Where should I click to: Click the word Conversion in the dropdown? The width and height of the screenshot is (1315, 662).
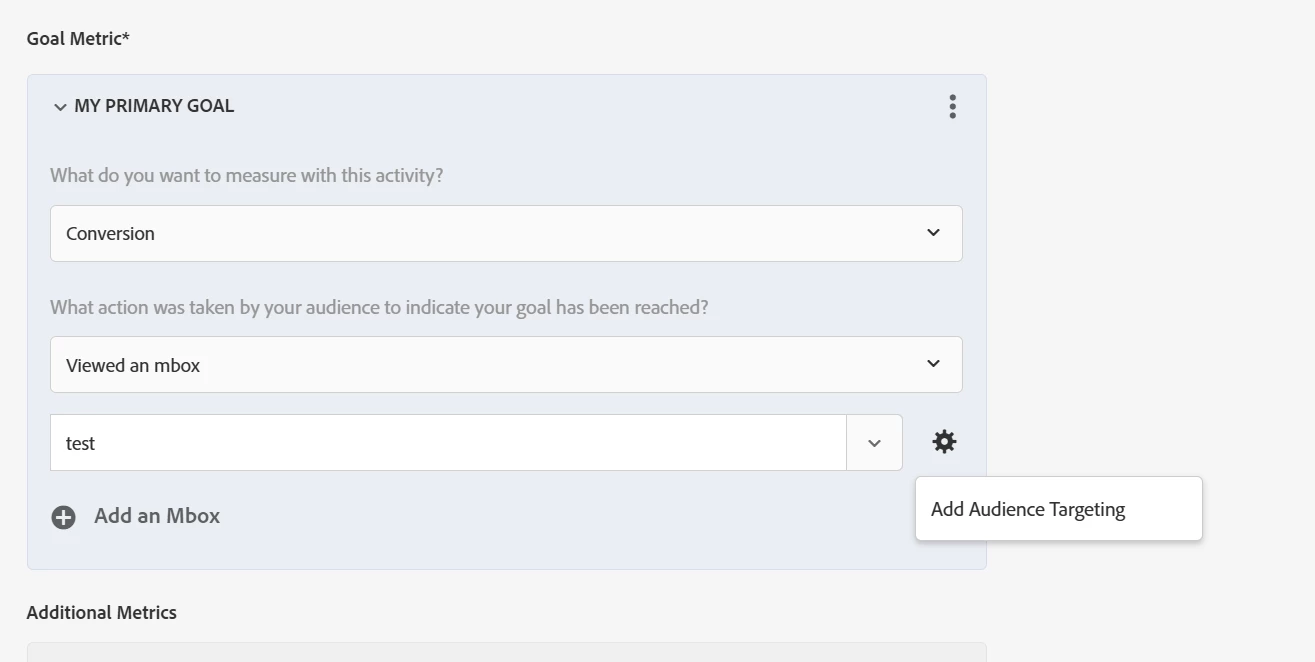coord(110,234)
